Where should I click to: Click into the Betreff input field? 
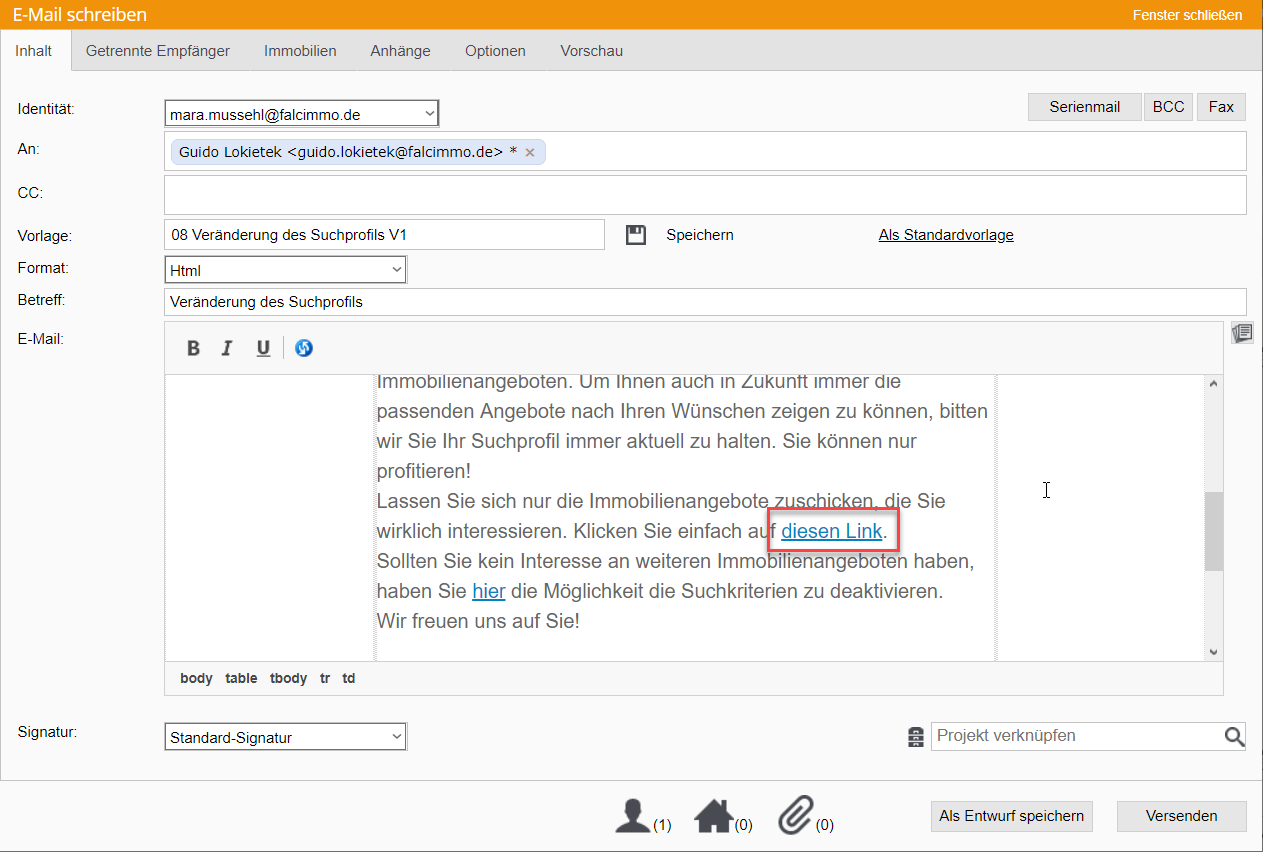tap(704, 301)
